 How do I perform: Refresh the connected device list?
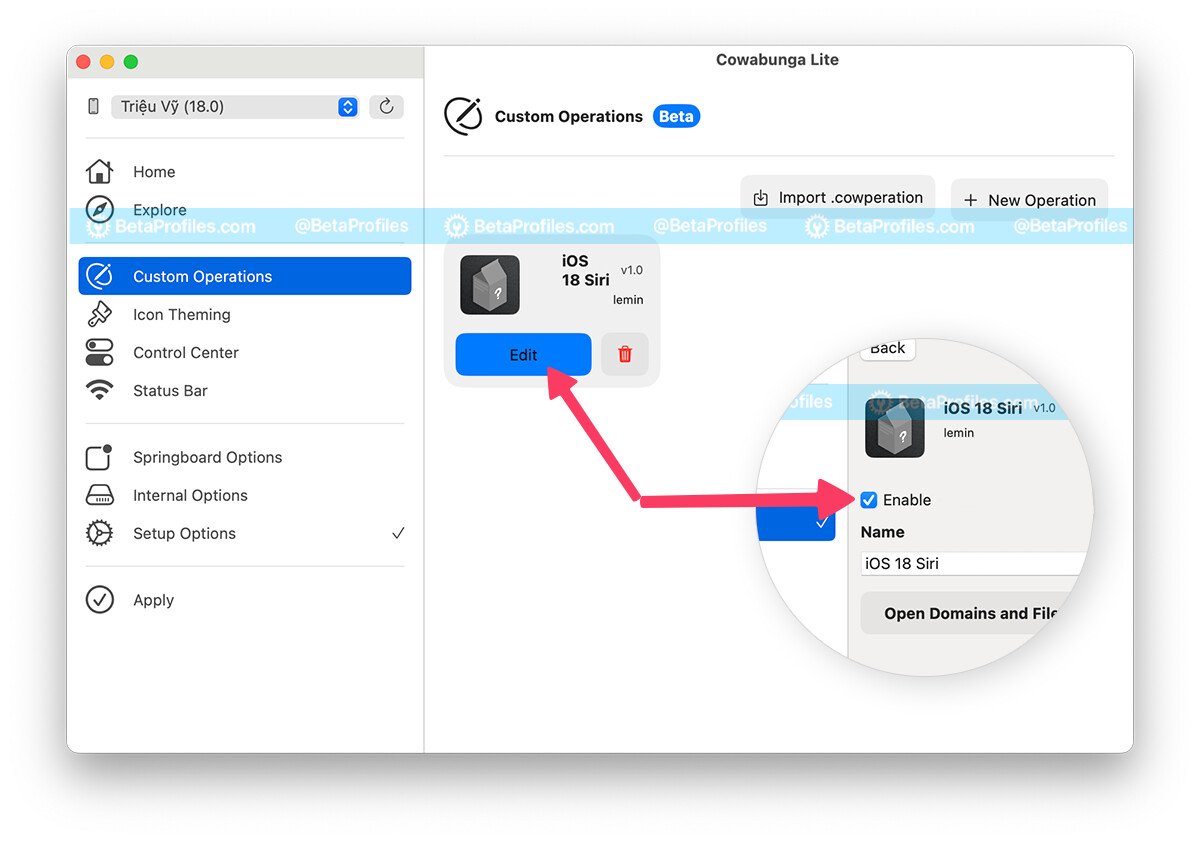[386, 107]
